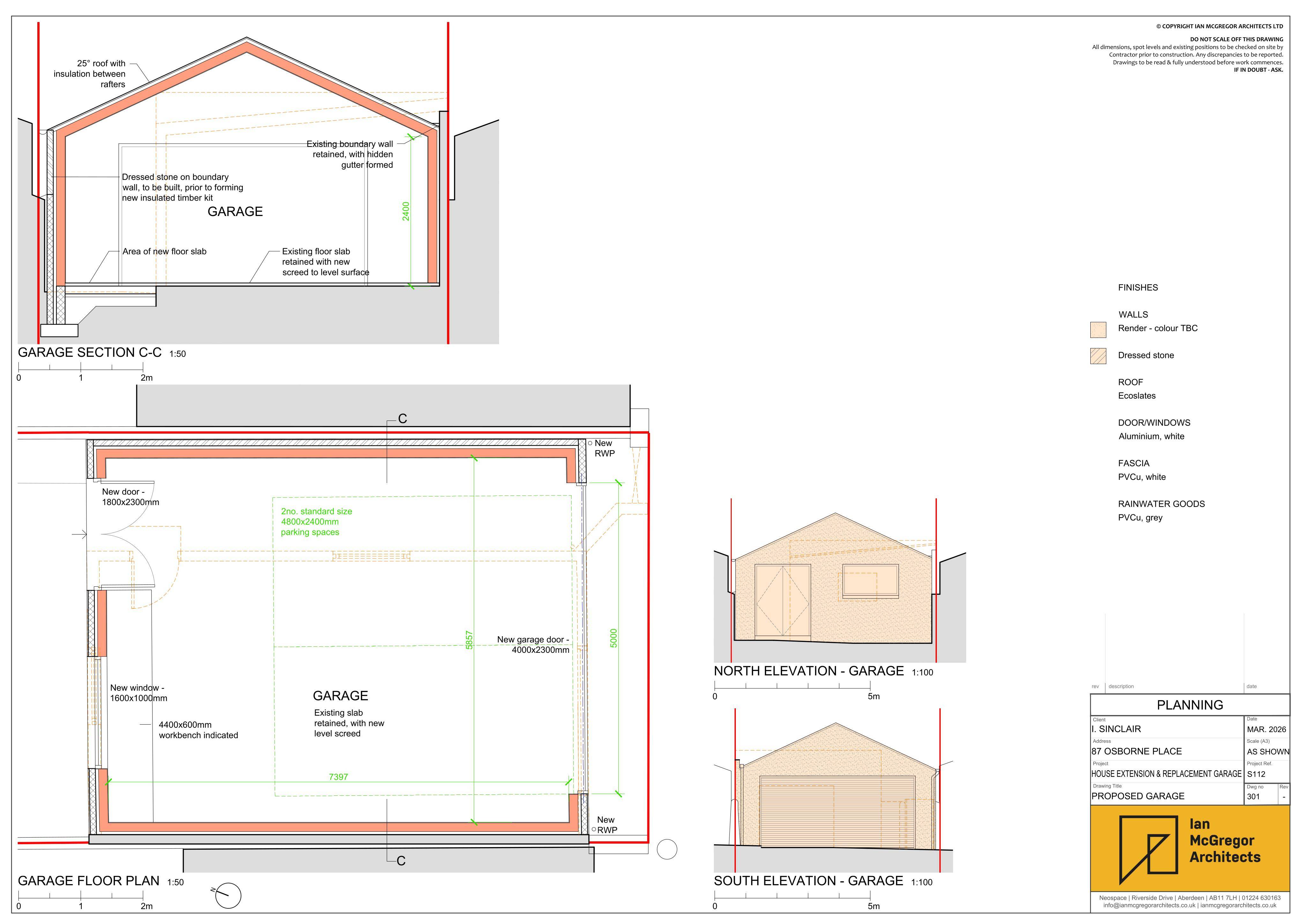Click the 2400 height dimension in section
The image size is (1307, 924).
coord(406,211)
